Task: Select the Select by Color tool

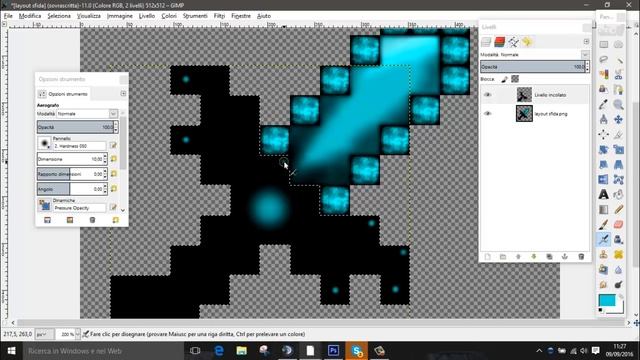Action: [604, 74]
